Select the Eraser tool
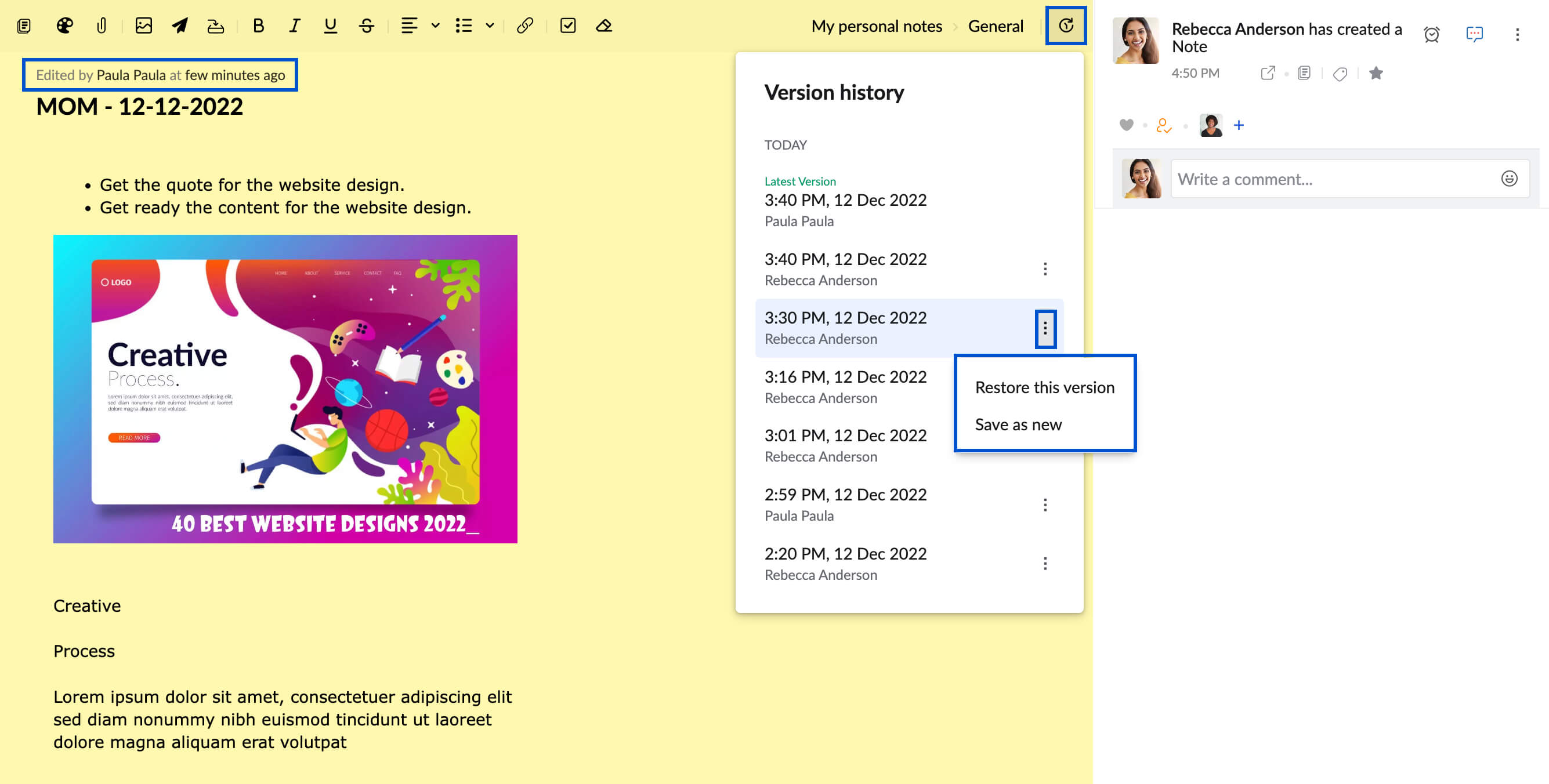This screenshot has width=1549, height=784. tap(605, 24)
